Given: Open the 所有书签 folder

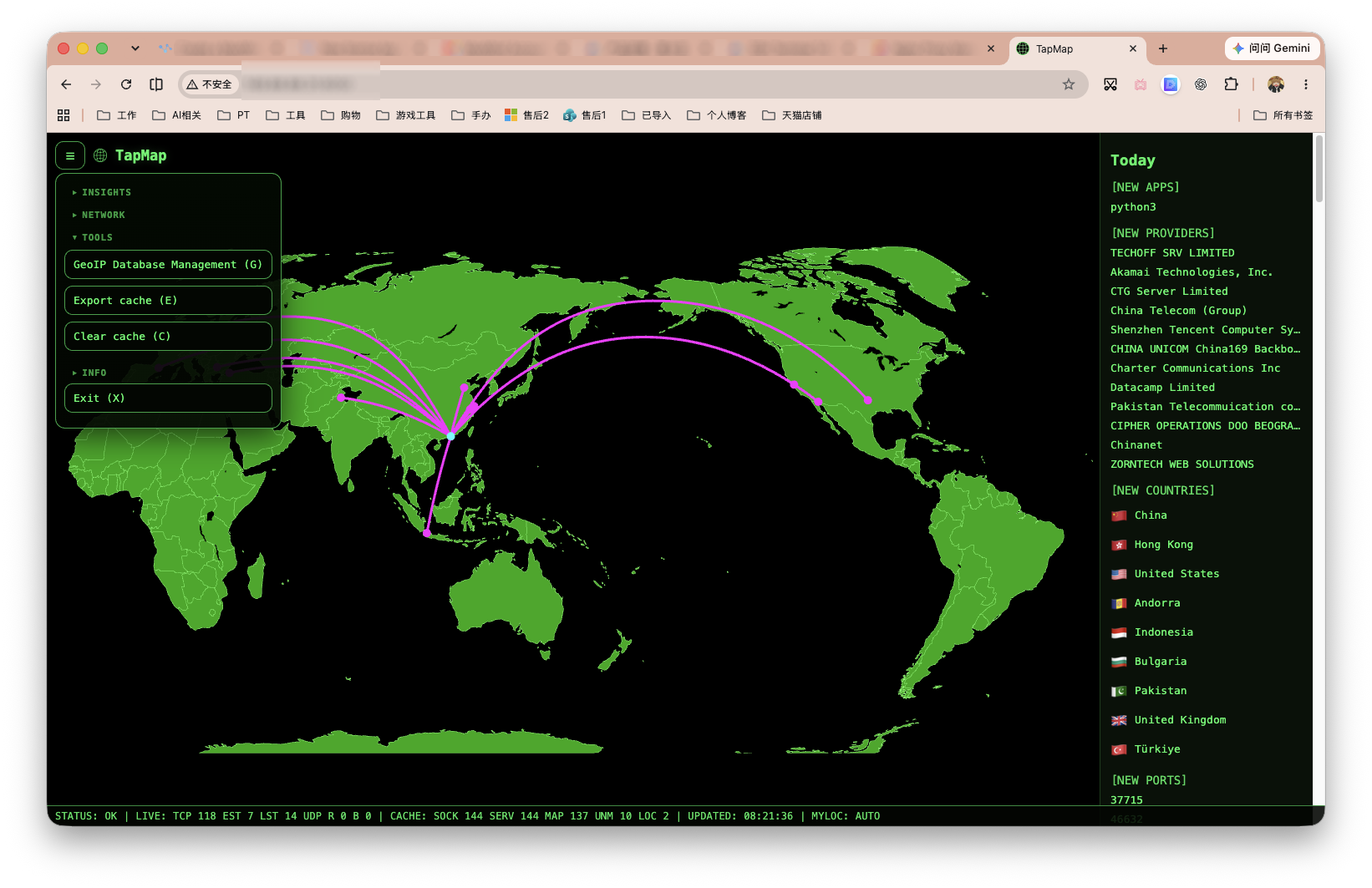Looking at the screenshot, I should (1283, 115).
